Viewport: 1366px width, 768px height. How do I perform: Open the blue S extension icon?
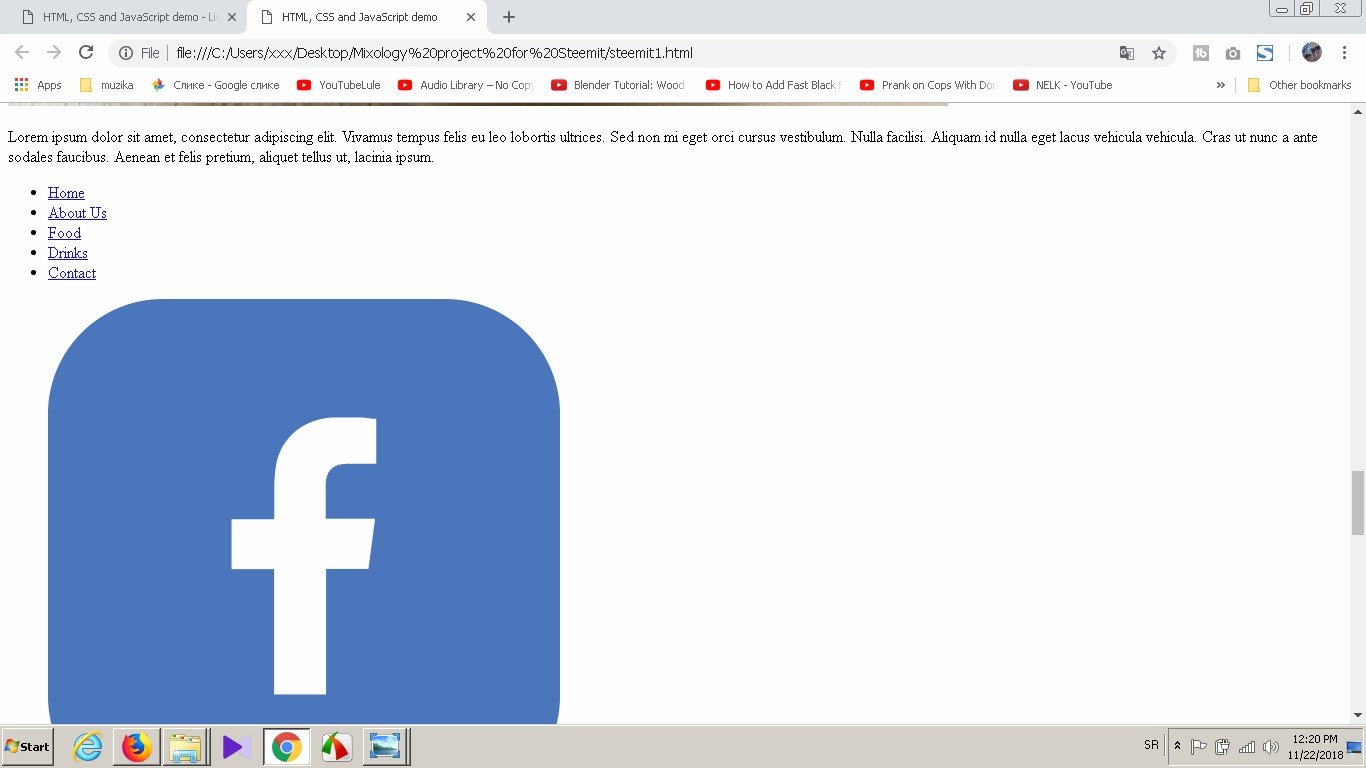tap(1265, 53)
